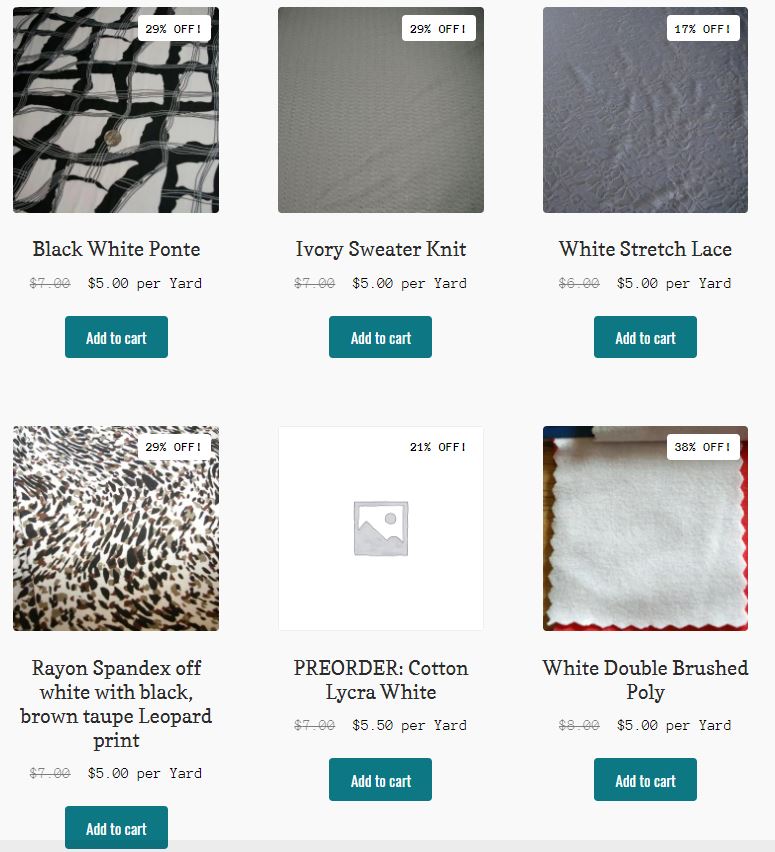
Task: Open the leopard print Rayon Spandex image
Action: click(116, 528)
